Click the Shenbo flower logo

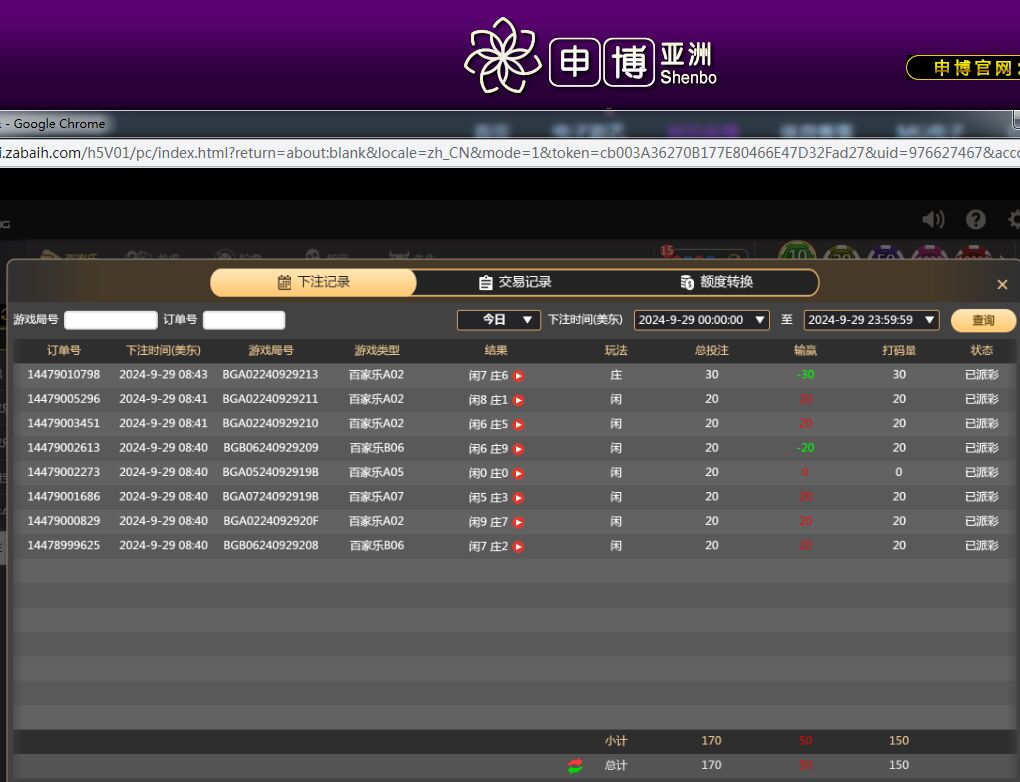(501, 56)
